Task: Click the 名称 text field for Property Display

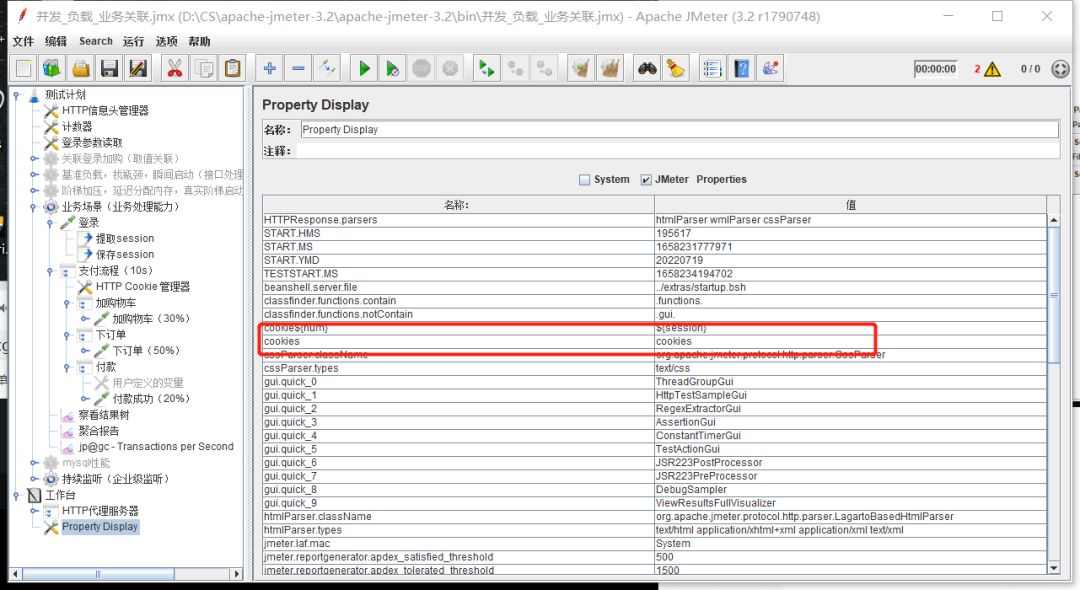Action: [677, 129]
